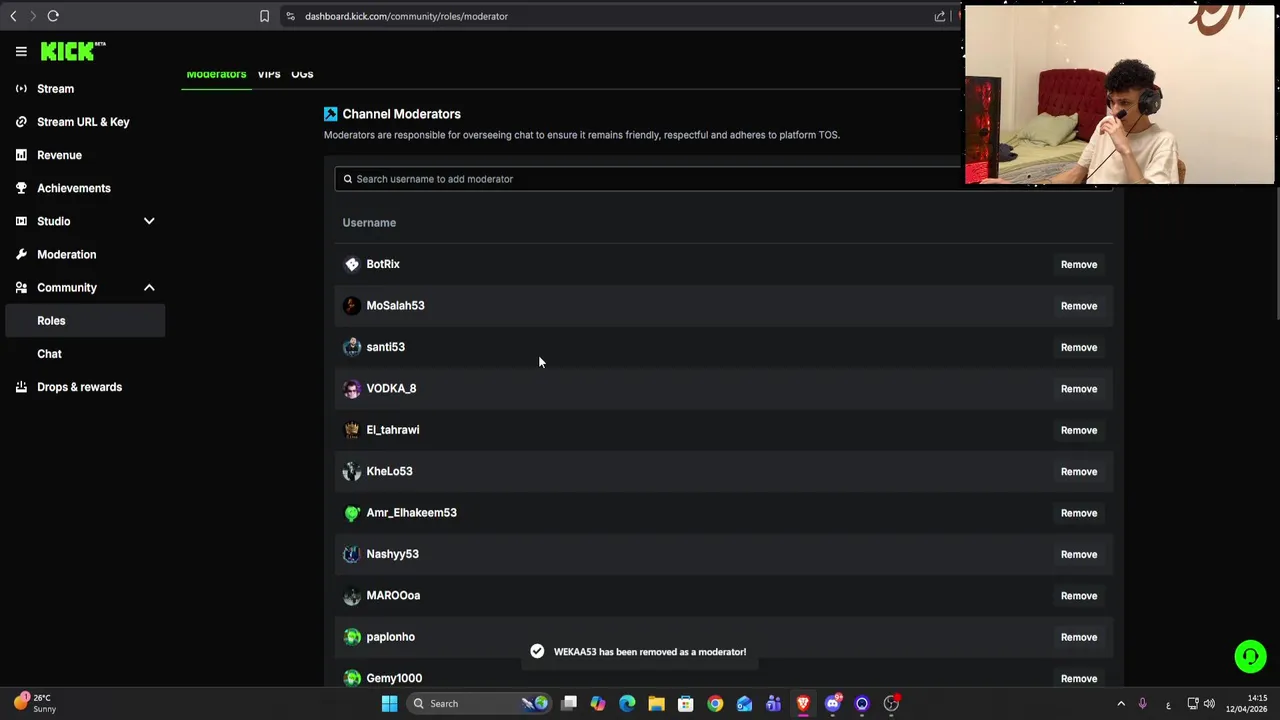Remove paplonho as moderator
The width and height of the screenshot is (1280, 720).
pos(1079,637)
